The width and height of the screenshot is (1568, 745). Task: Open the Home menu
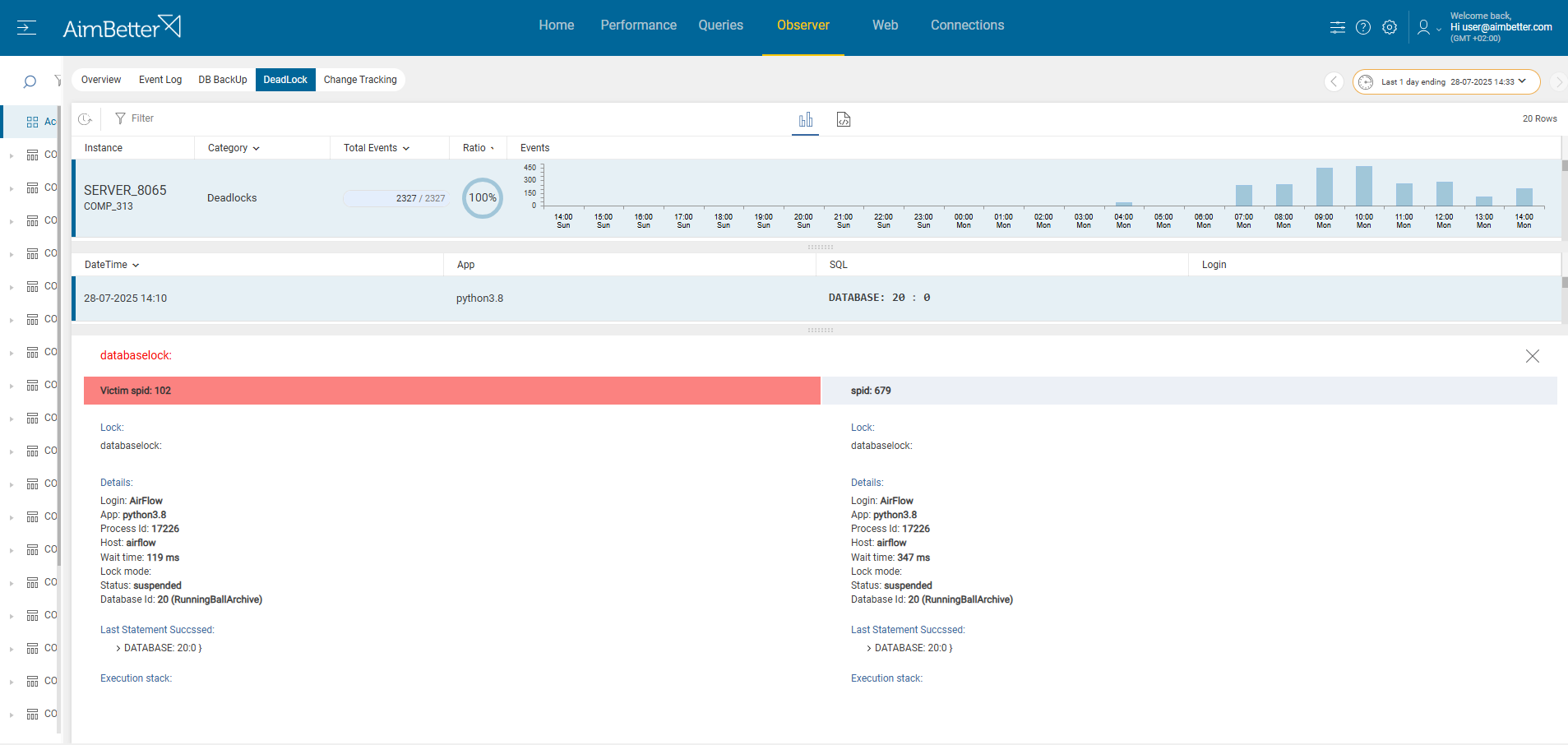pos(557,25)
